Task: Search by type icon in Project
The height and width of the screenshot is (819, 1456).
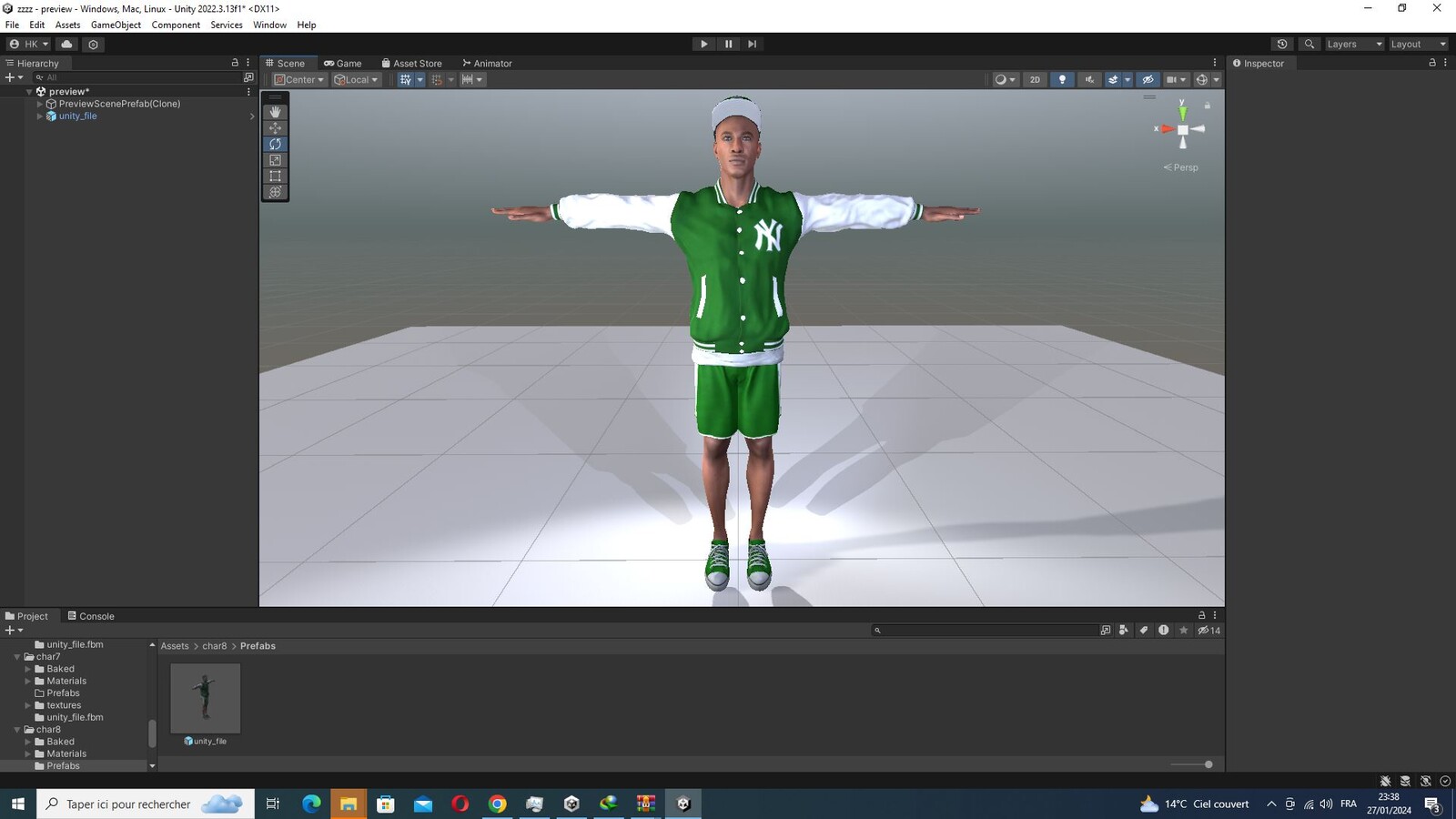Action: tap(1124, 630)
